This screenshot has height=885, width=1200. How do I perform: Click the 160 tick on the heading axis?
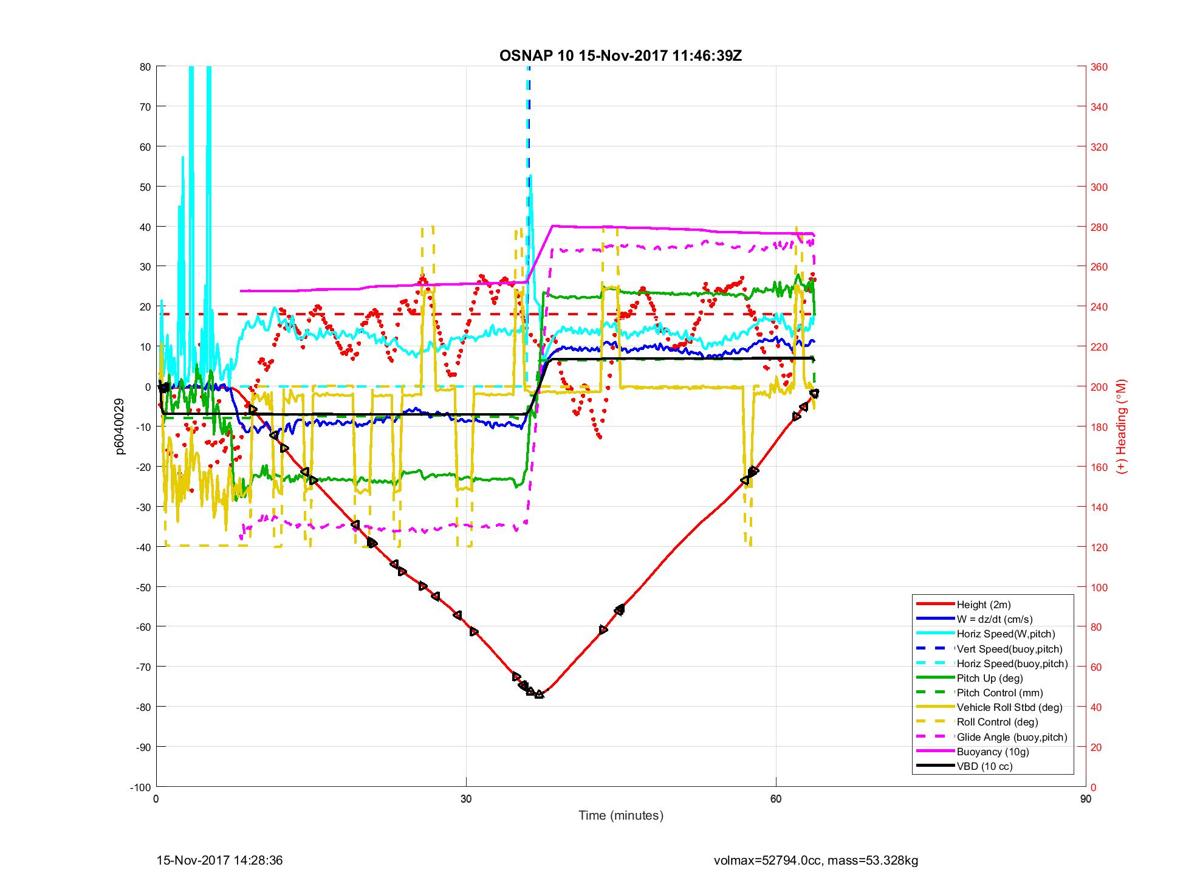pyautogui.click(x=1101, y=467)
